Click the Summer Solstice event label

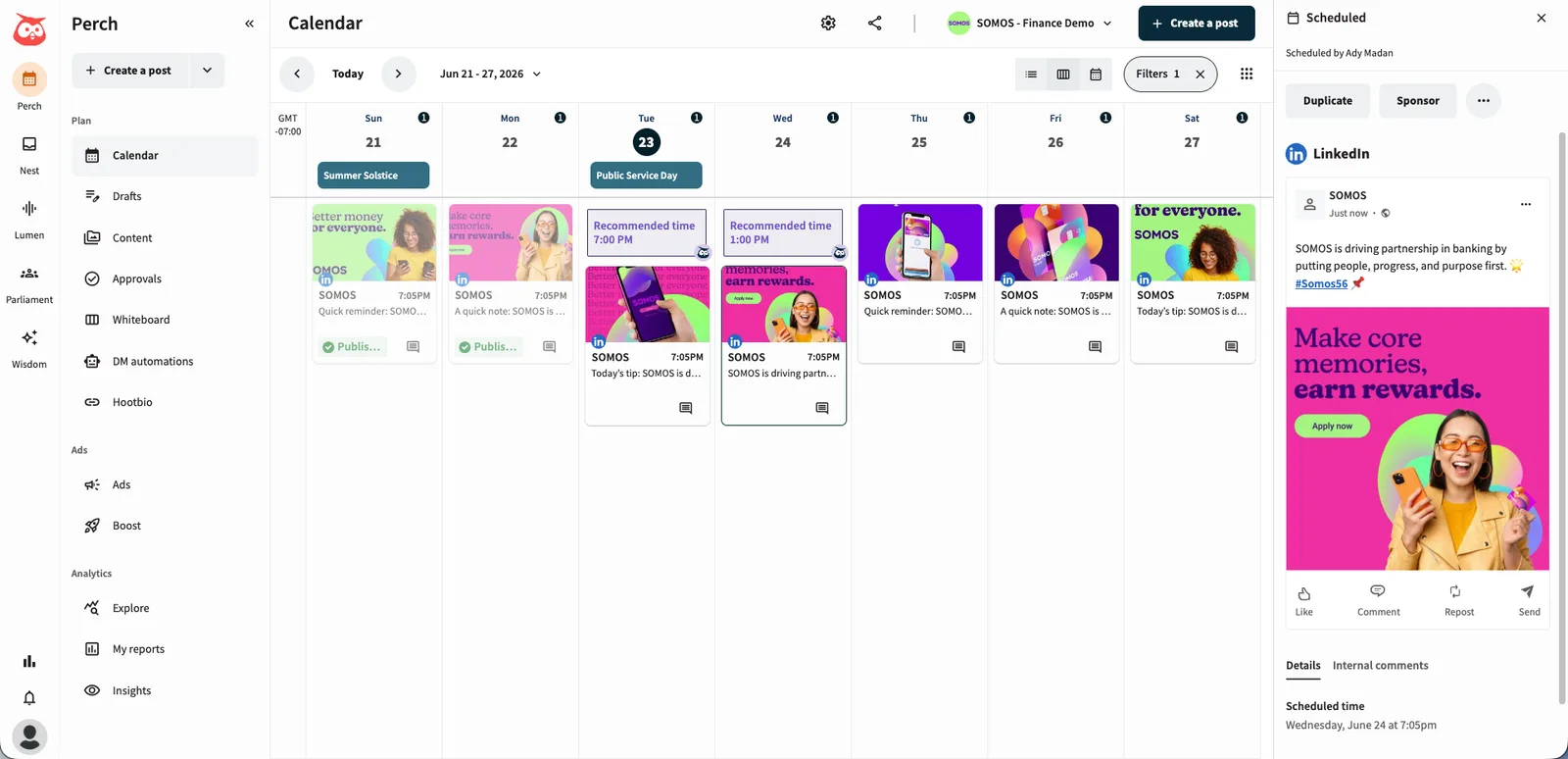(x=373, y=176)
